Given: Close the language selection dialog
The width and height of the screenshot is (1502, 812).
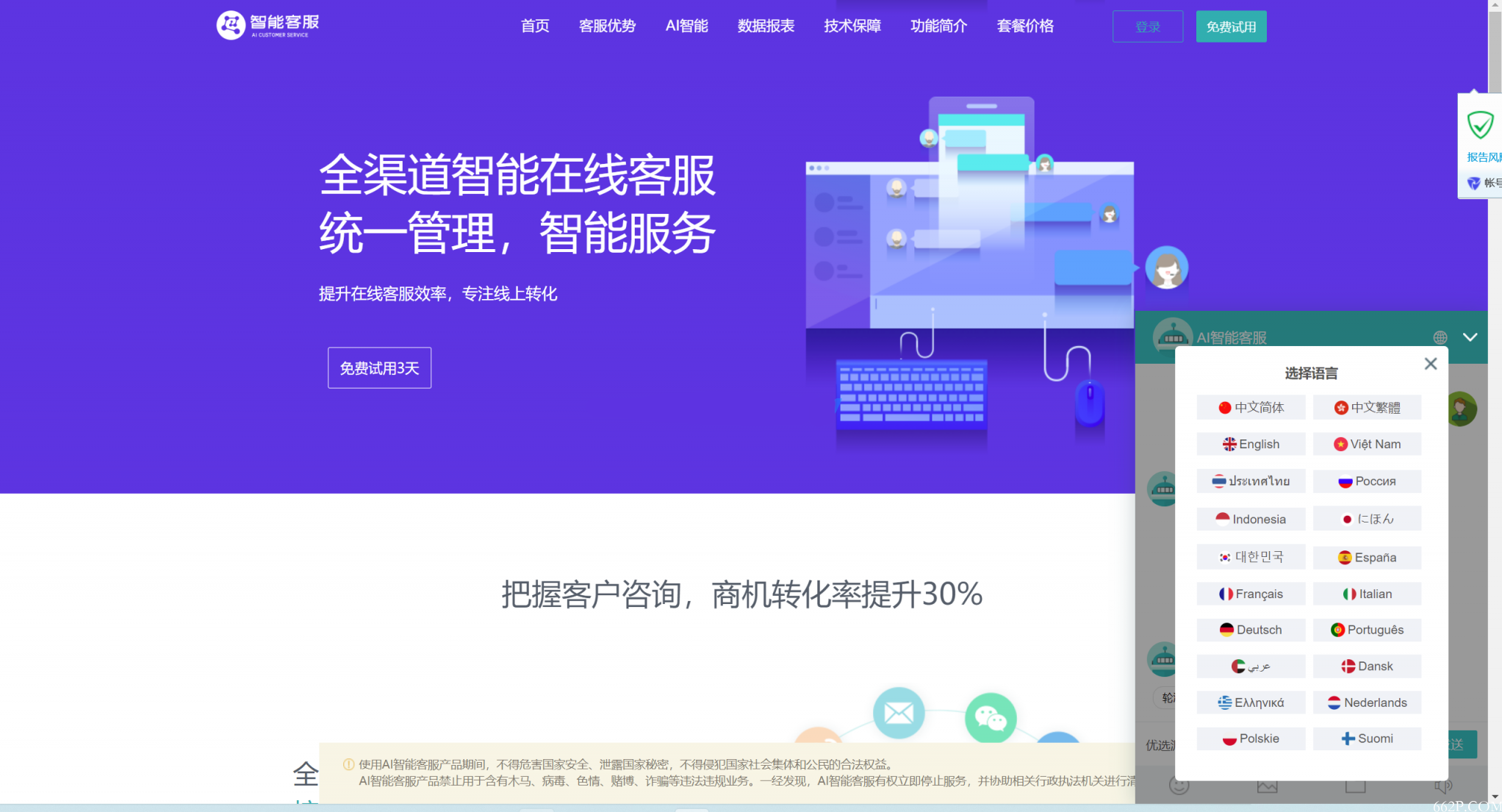Looking at the screenshot, I should pyautogui.click(x=1431, y=364).
